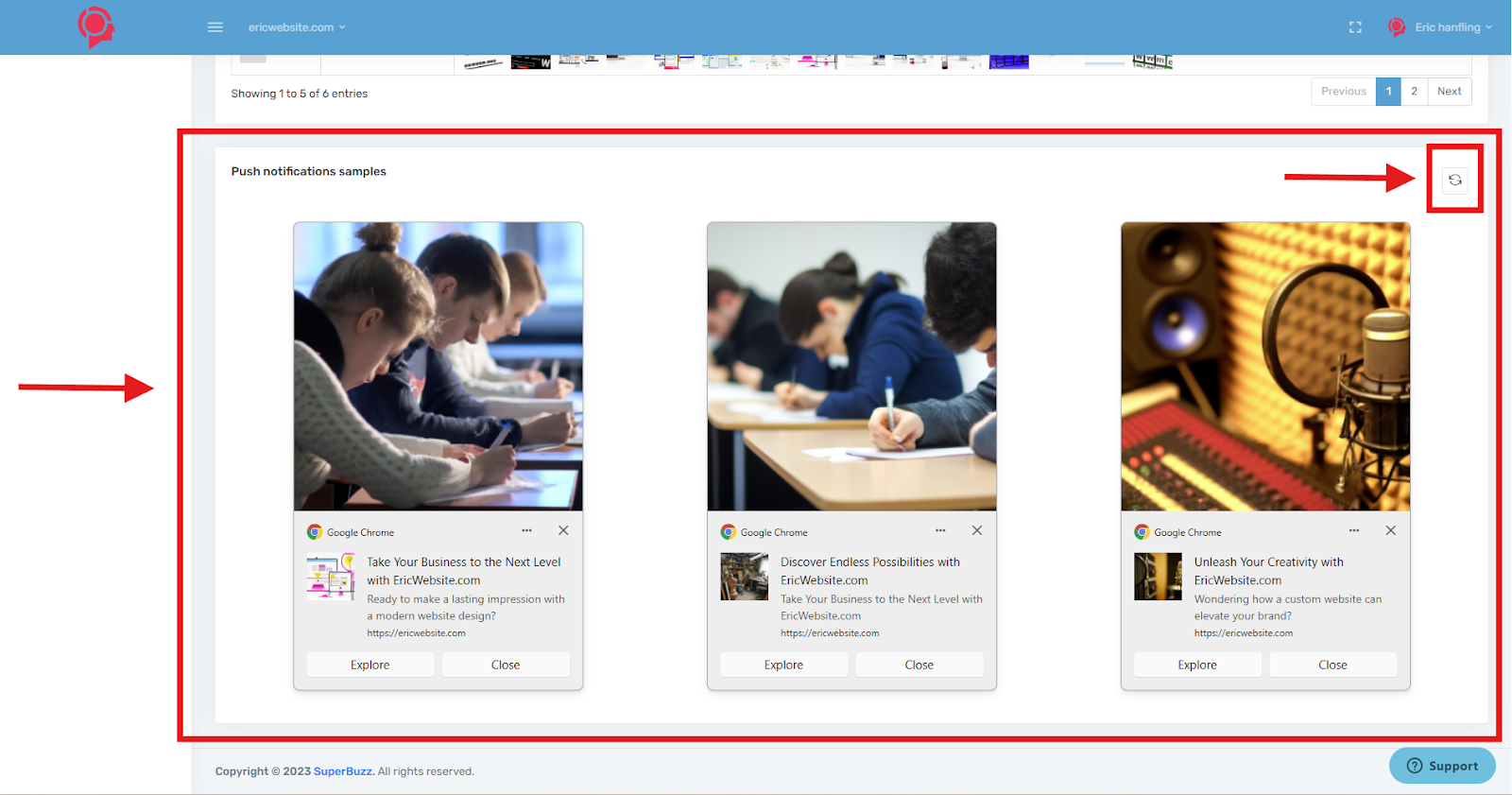Click 'Ready to make a lasting impression' description
This screenshot has width=1512, height=795.
tap(466, 607)
